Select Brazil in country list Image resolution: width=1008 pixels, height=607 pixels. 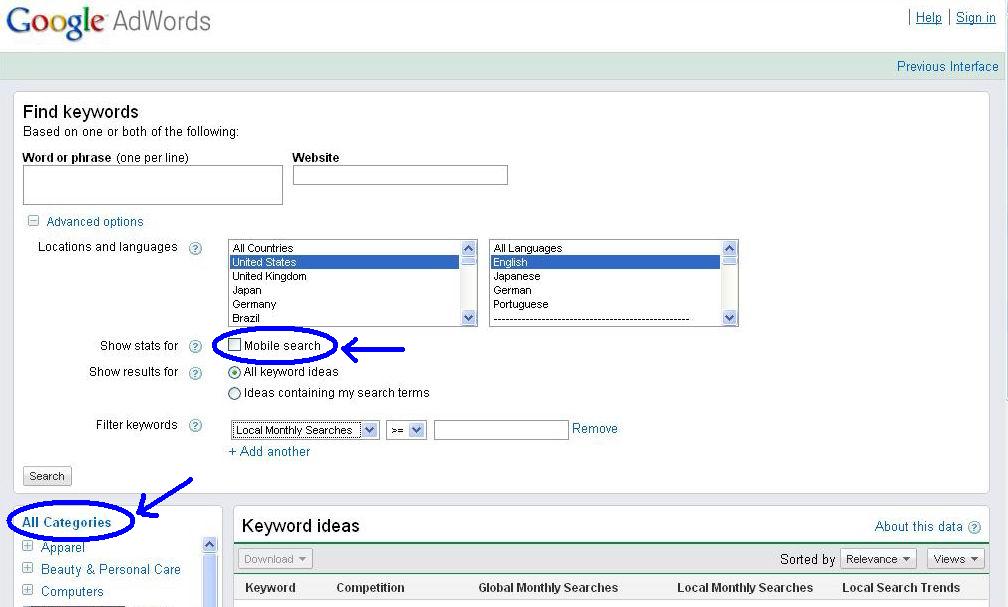345,318
